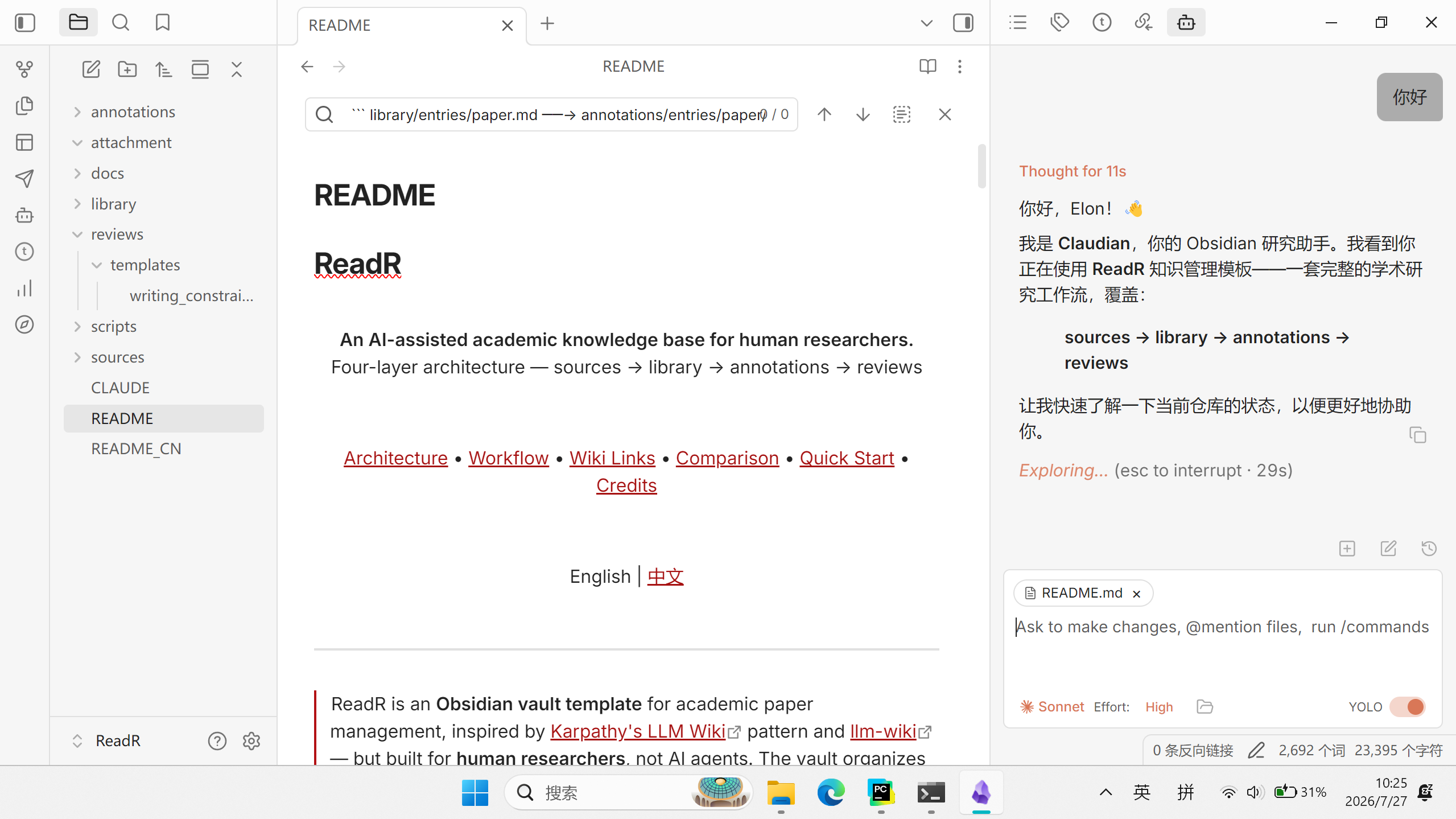
Task: Select all search matches icon
Action: (x=902, y=114)
